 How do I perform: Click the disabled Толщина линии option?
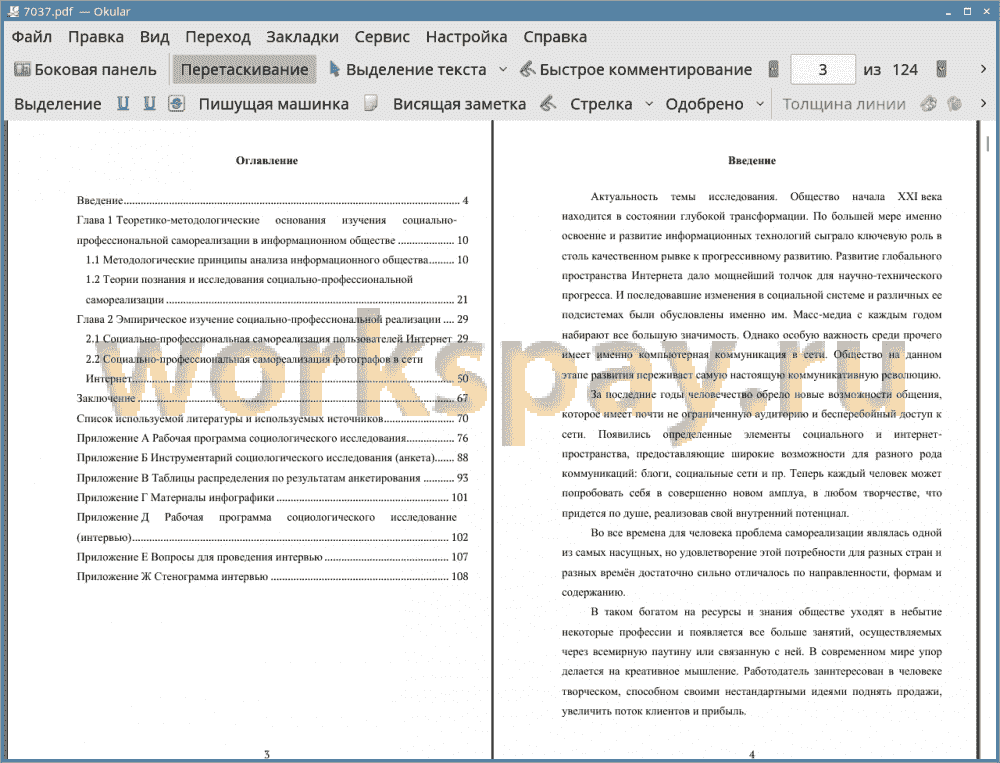[x=844, y=104]
